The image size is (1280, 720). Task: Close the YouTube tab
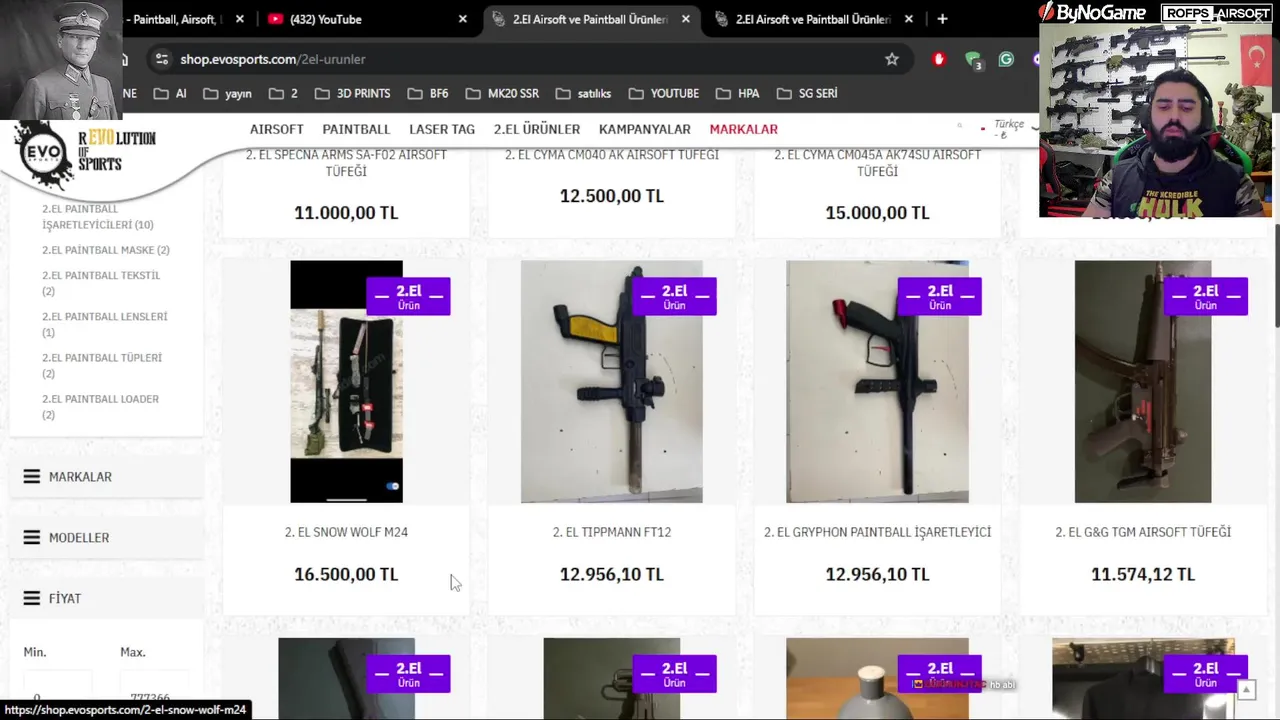tap(462, 19)
